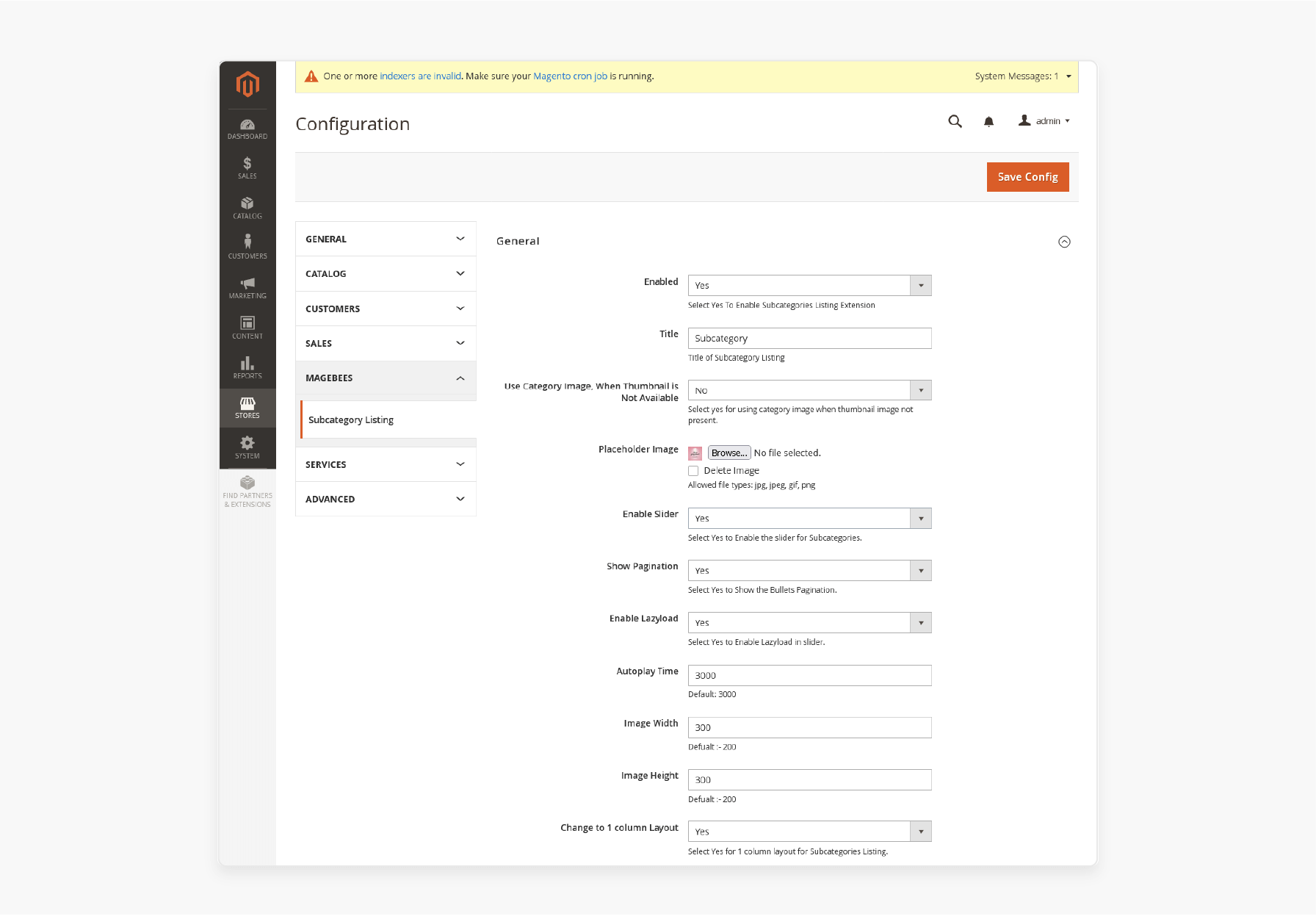
Task: Click 'Title of Subcategory Listing' hint
Action: click(736, 358)
